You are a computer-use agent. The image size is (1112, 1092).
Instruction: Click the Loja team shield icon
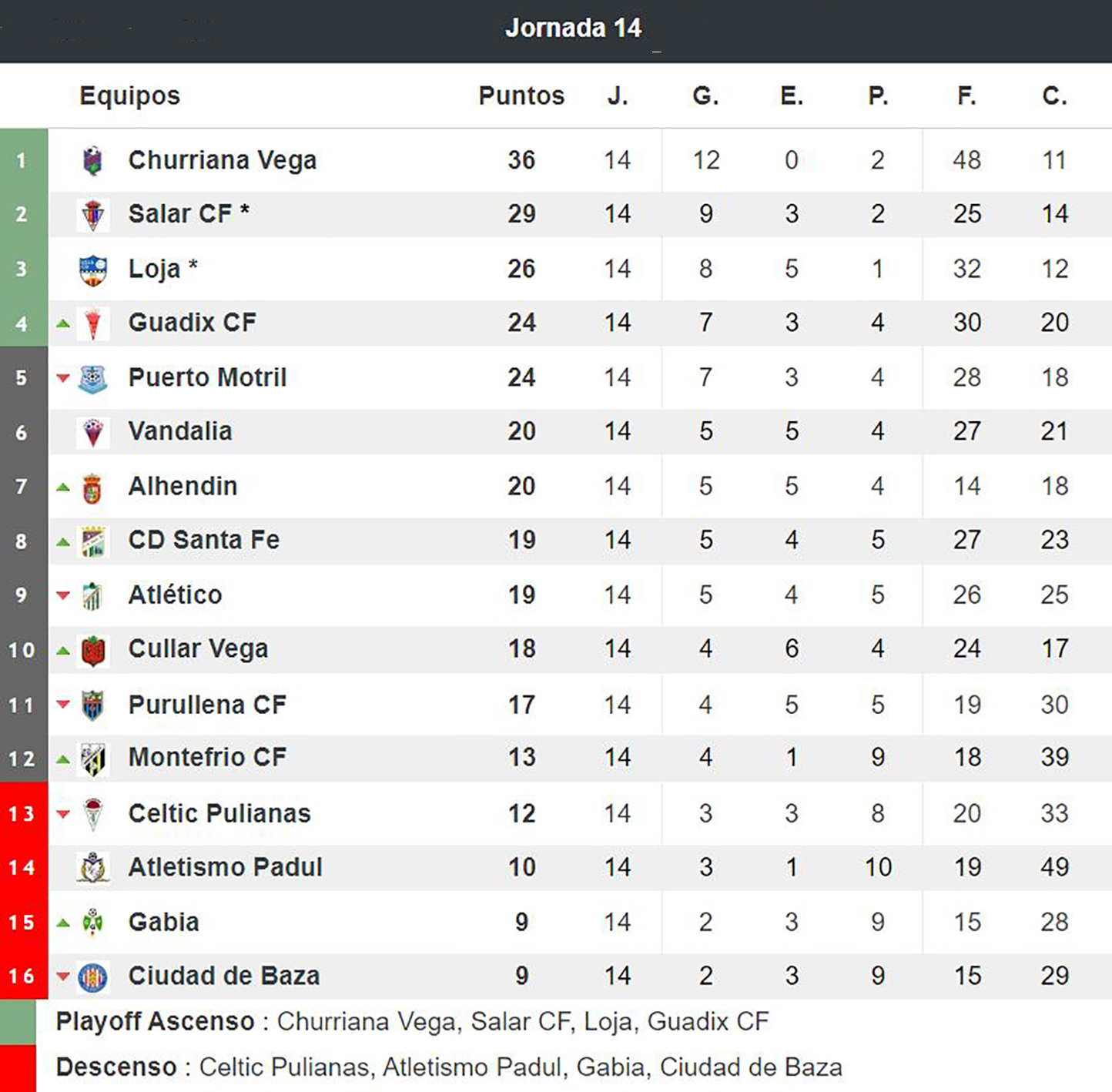coord(93,270)
